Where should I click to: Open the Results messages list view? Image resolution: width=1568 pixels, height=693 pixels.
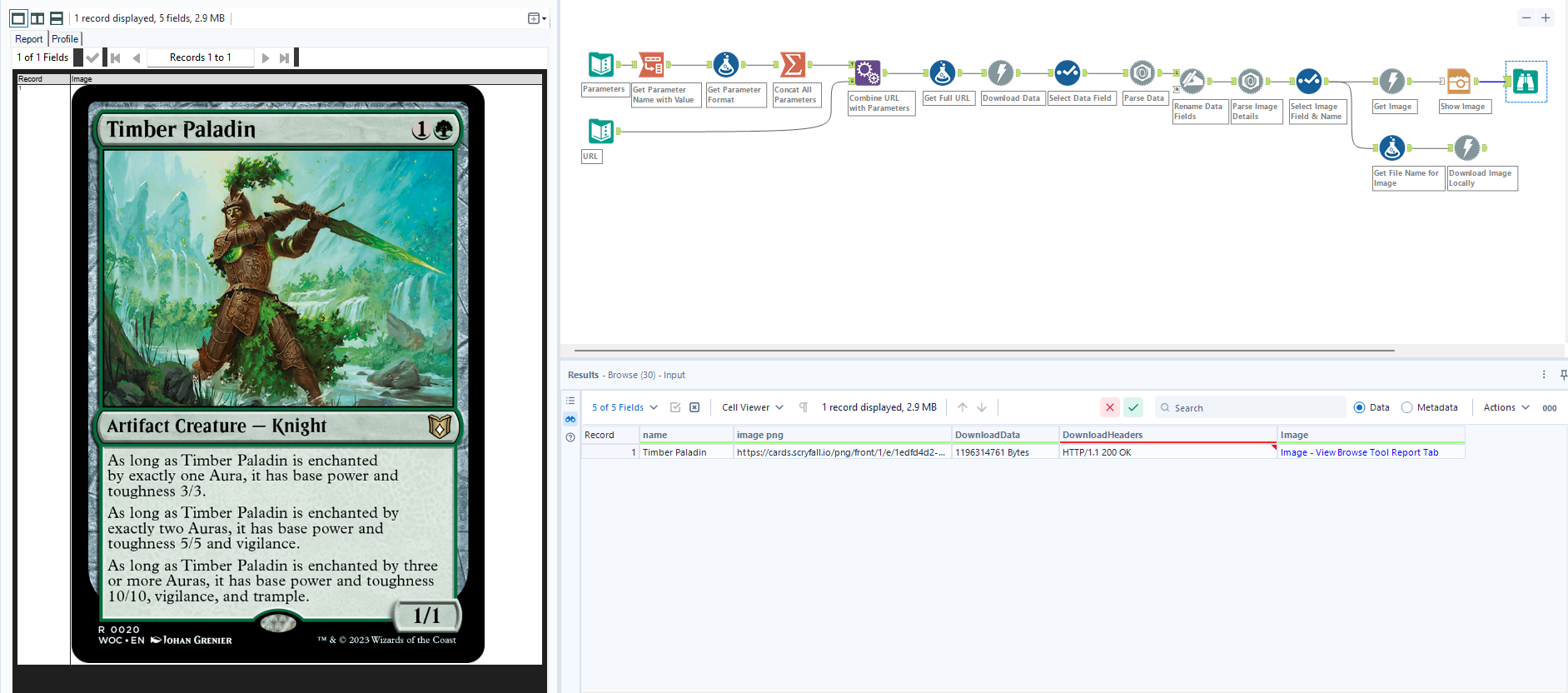pyautogui.click(x=570, y=401)
